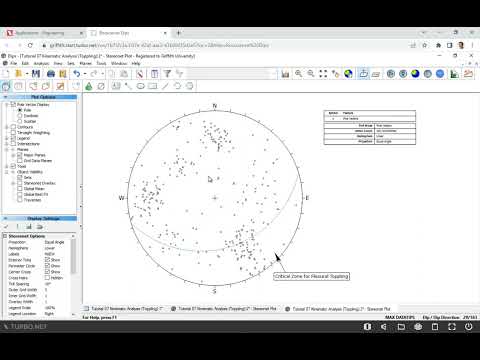Image resolution: width=480 pixels, height=360 pixels.
Task: Click the Zoom In magnifier icon
Action: [x=298, y=74]
